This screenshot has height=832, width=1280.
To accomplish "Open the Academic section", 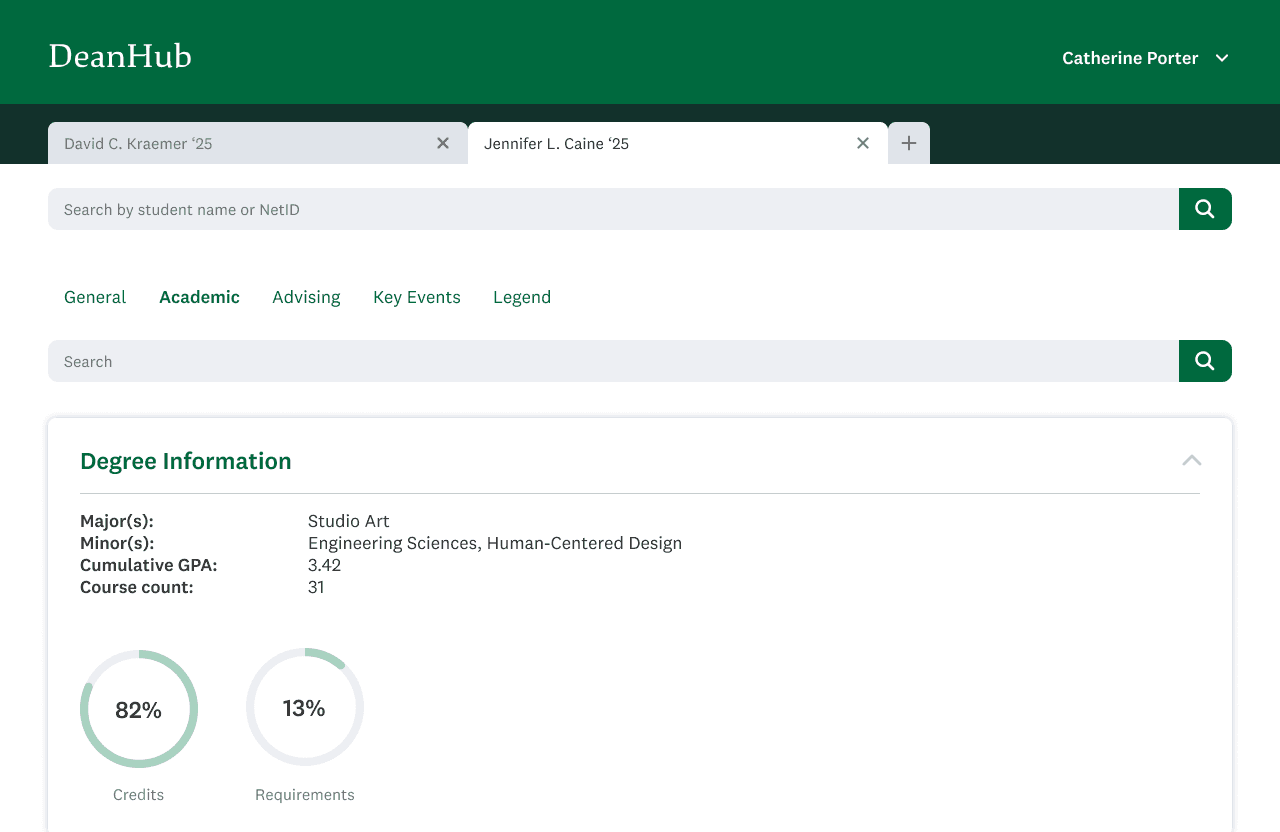I will click(x=199, y=297).
